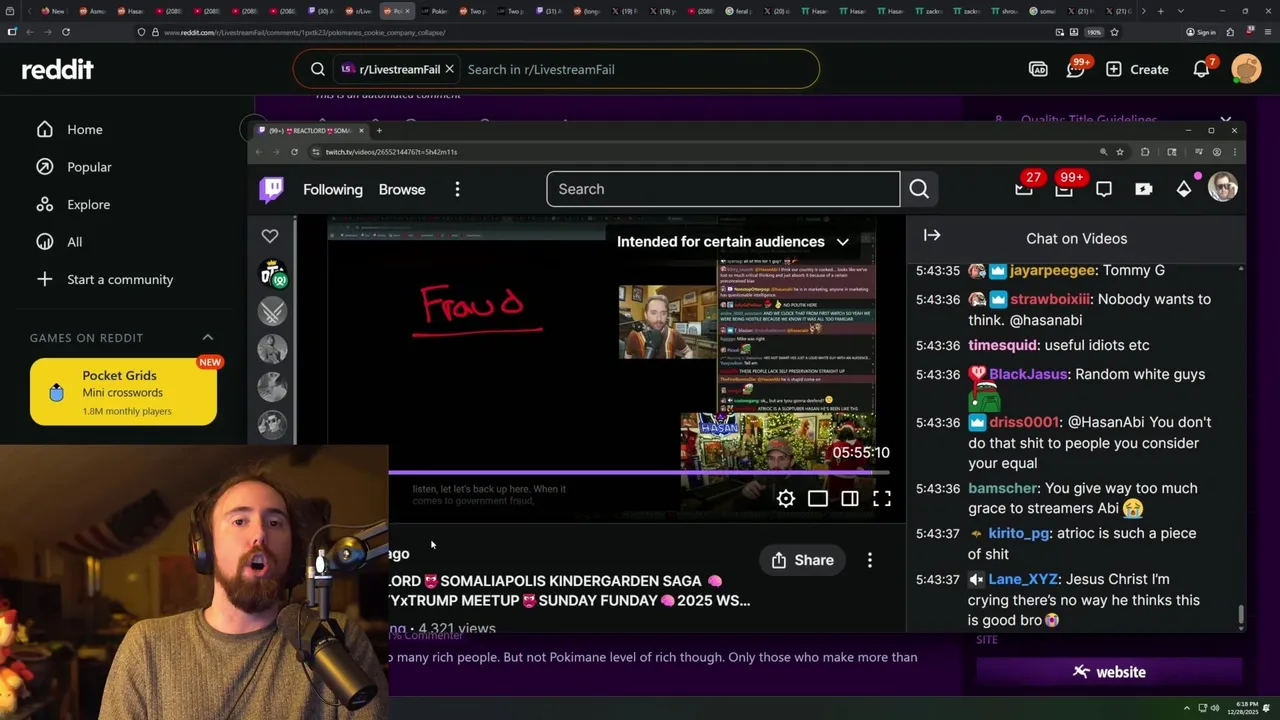
Task: Click the Twitch search magnifier button
Action: click(x=919, y=189)
